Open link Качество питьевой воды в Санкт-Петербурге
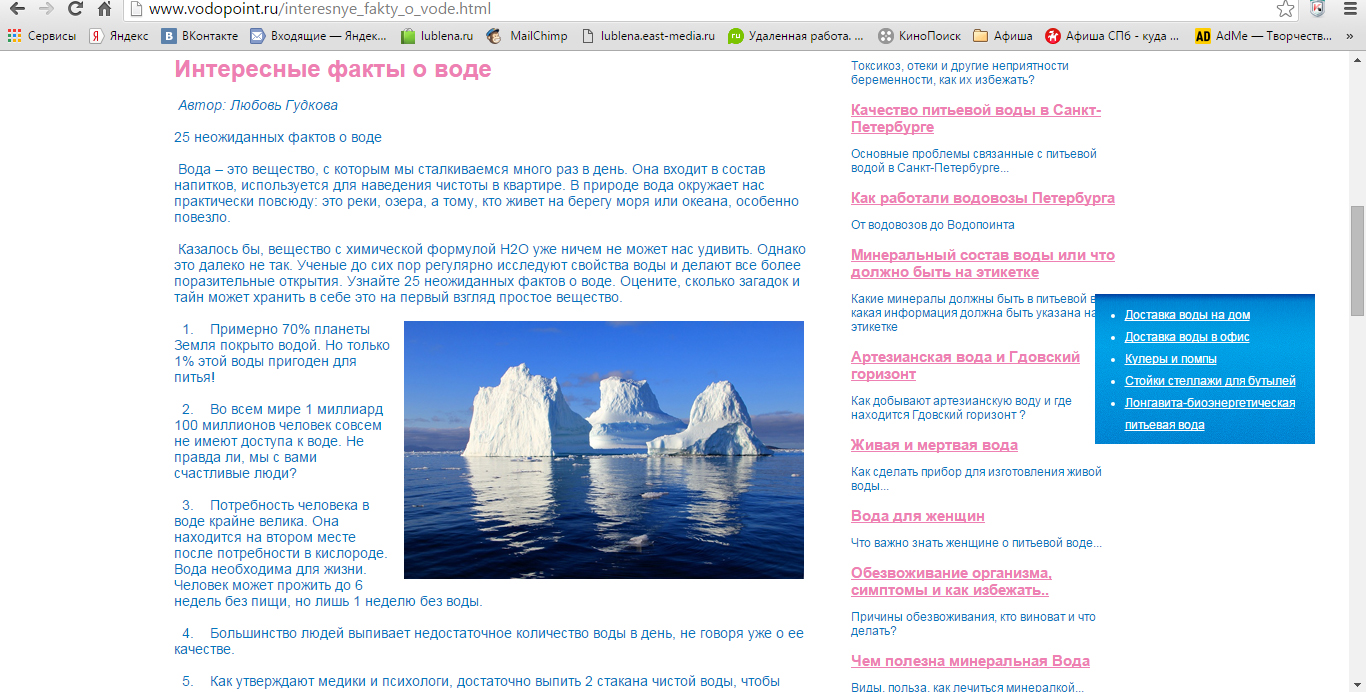Screen dimensions: 1366x692 pos(976,118)
